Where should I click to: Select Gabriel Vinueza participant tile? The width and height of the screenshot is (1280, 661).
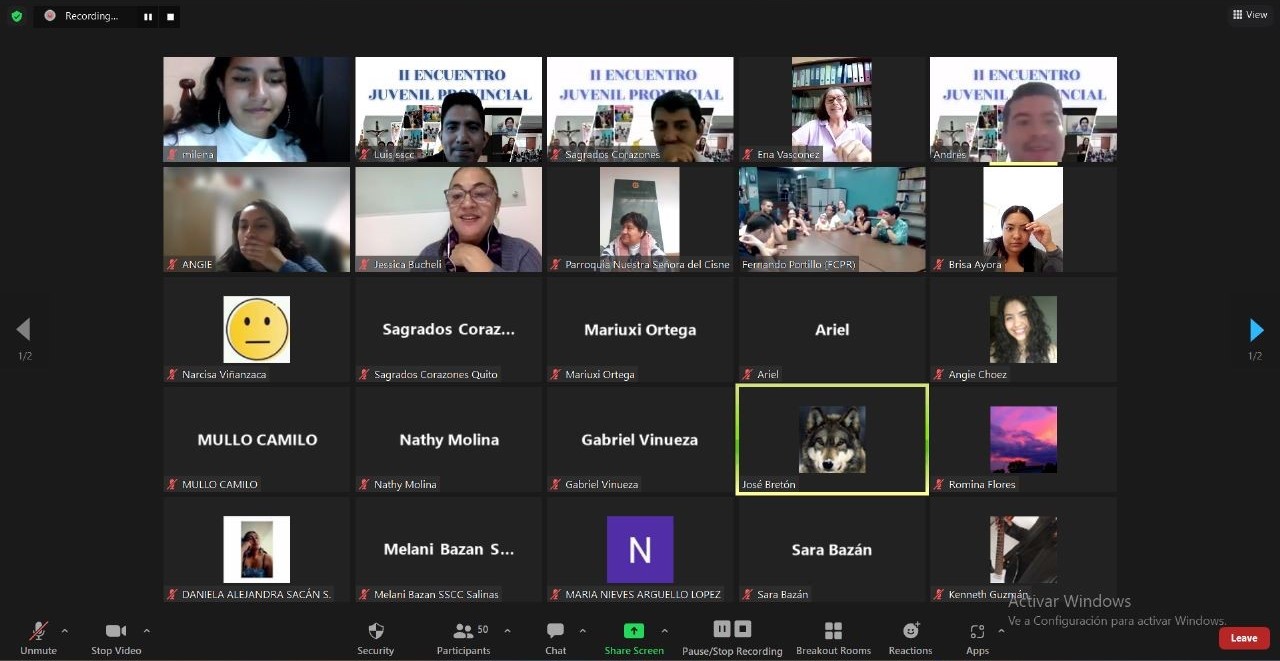click(x=640, y=439)
